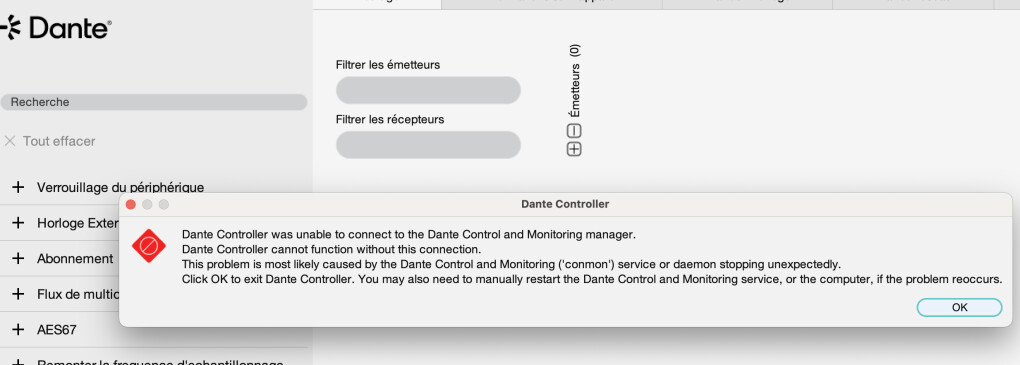The width and height of the screenshot is (1020, 365).
Task: Click the 'unable to connect' error message line
Action: pyautogui.click(x=409, y=234)
